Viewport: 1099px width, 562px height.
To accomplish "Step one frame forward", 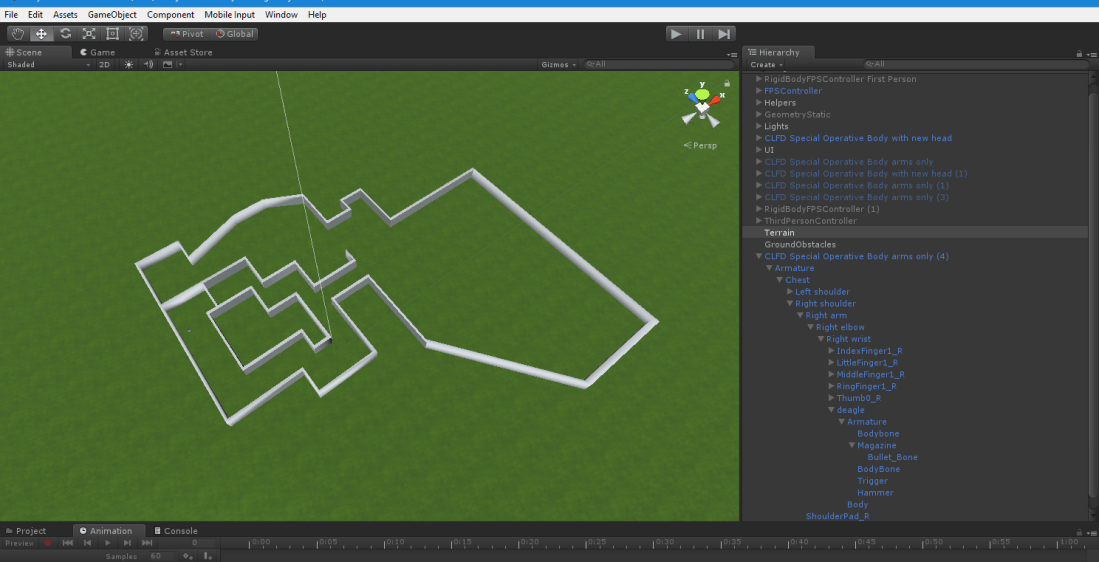I will (724, 34).
